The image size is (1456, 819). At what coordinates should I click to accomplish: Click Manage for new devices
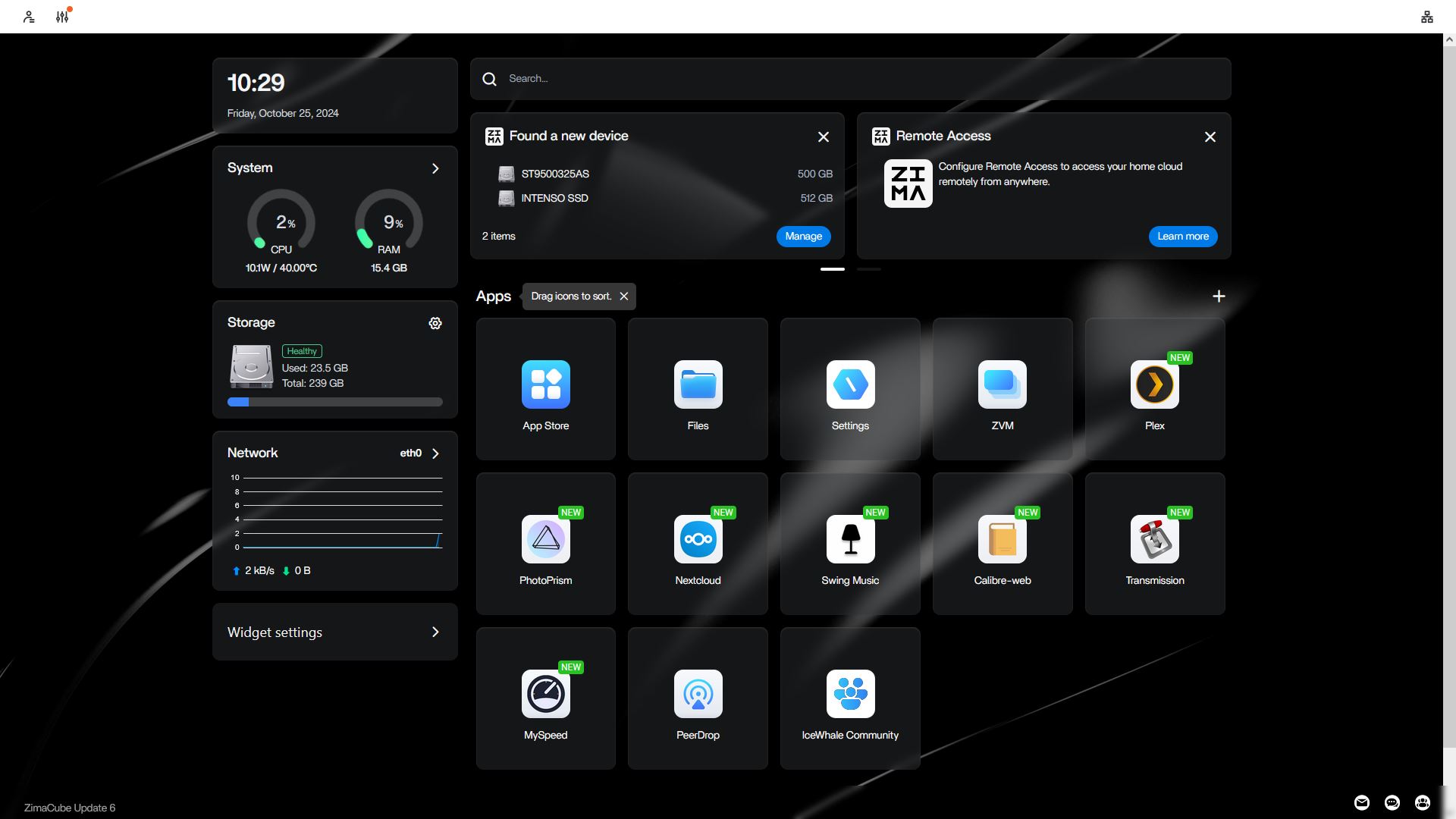(x=803, y=237)
